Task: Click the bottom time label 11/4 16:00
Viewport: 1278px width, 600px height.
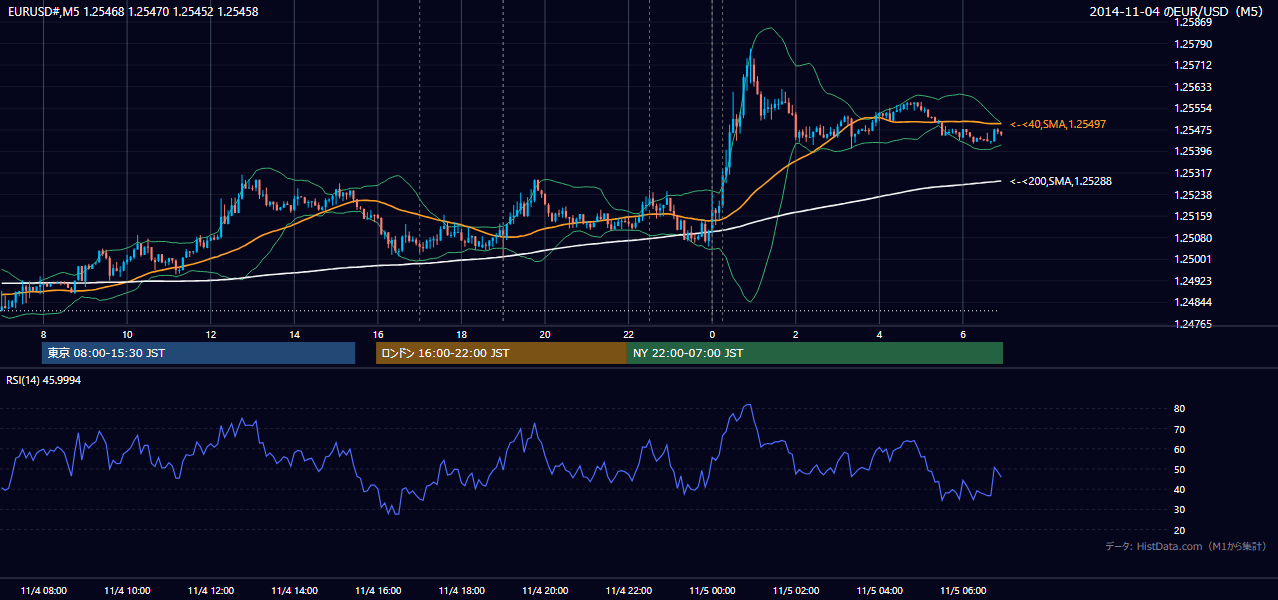Action: (x=378, y=590)
